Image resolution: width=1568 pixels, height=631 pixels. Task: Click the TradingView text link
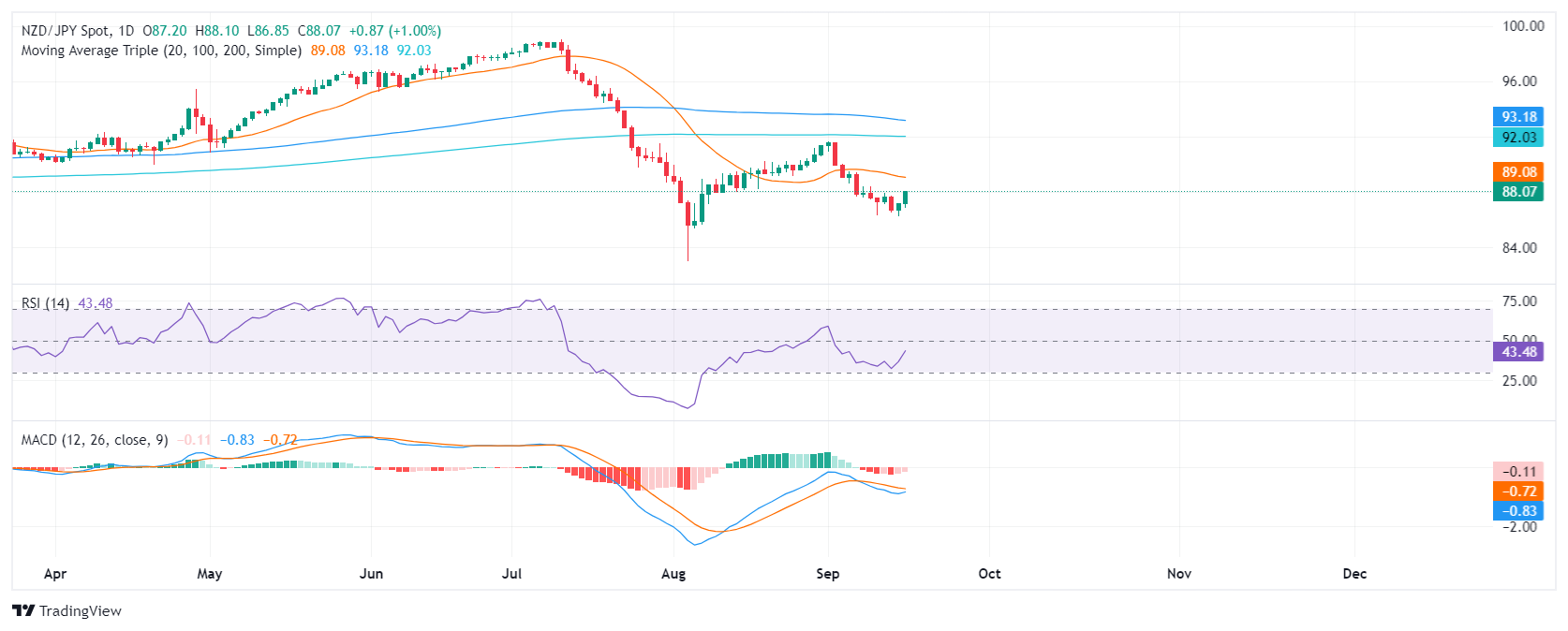[81, 611]
